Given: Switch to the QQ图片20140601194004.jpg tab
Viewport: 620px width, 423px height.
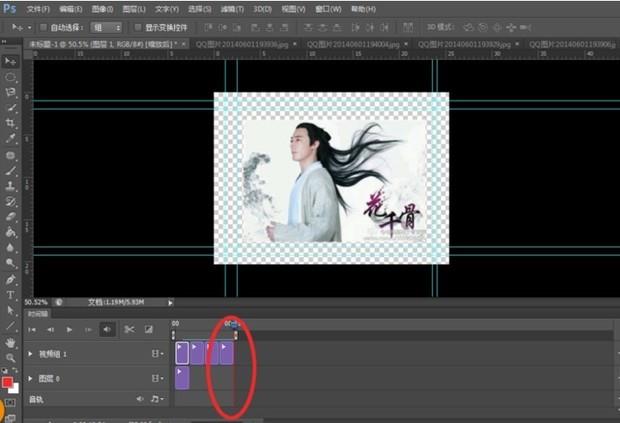Looking at the screenshot, I should 353,44.
